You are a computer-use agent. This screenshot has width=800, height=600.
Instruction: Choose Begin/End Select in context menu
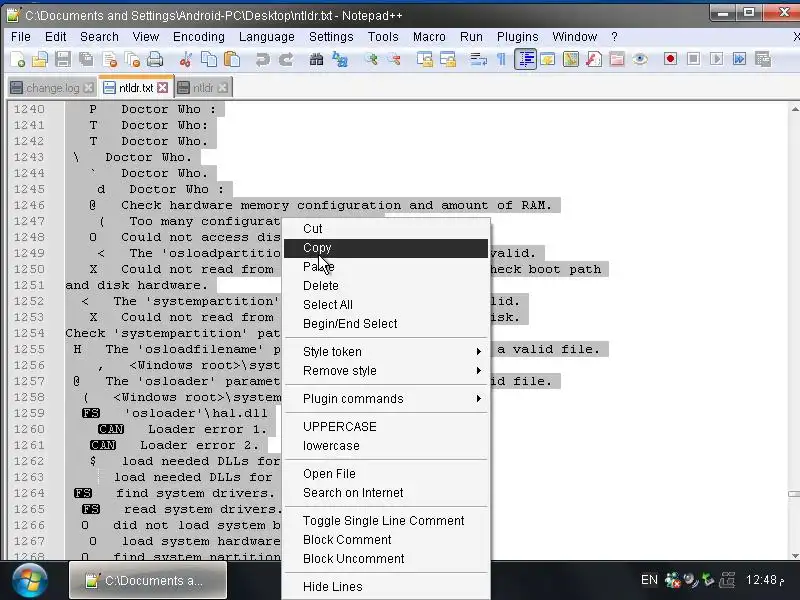pos(386,323)
